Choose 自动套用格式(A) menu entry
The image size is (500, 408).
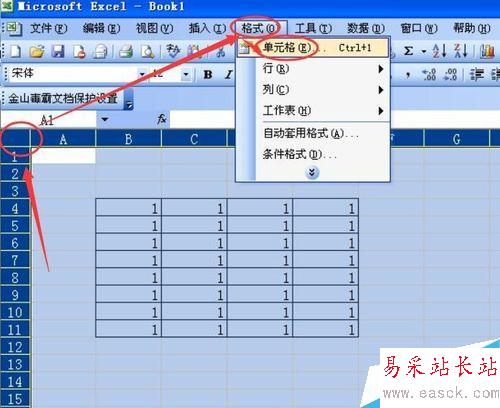click(313, 133)
